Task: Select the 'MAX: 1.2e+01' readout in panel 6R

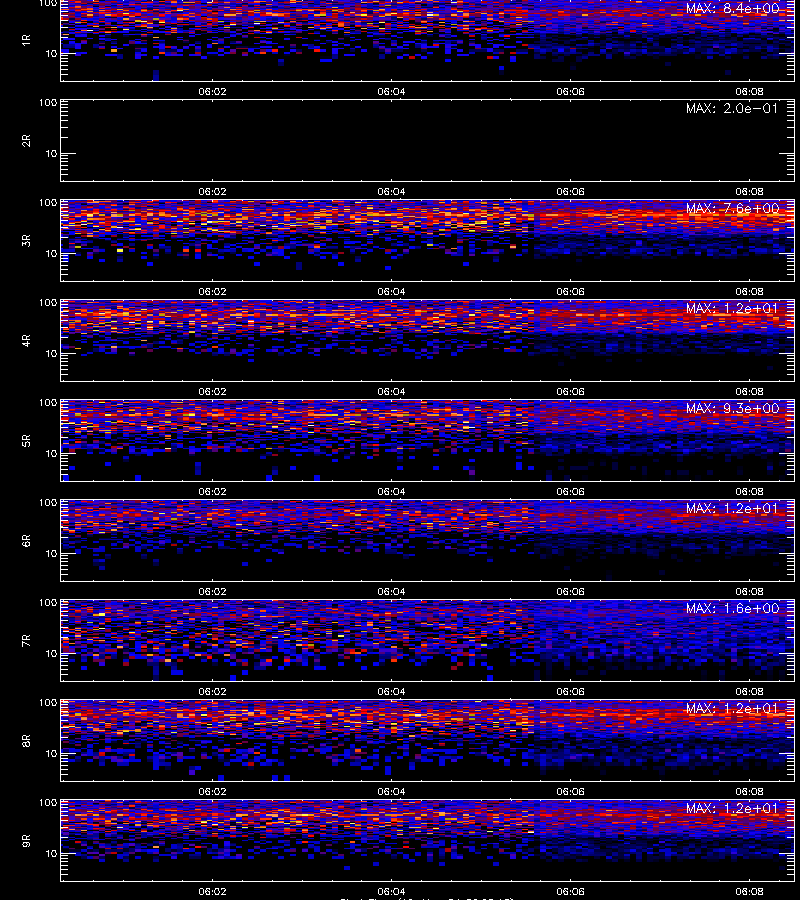Action: coord(732,509)
